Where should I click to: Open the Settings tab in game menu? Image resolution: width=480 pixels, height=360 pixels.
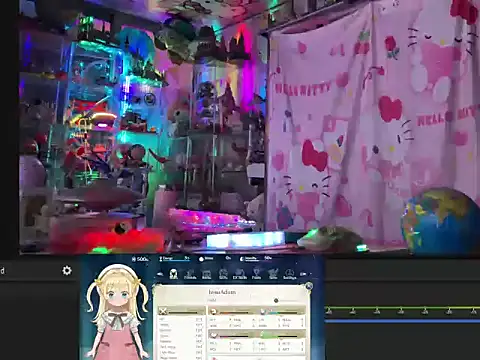[x=289, y=274]
